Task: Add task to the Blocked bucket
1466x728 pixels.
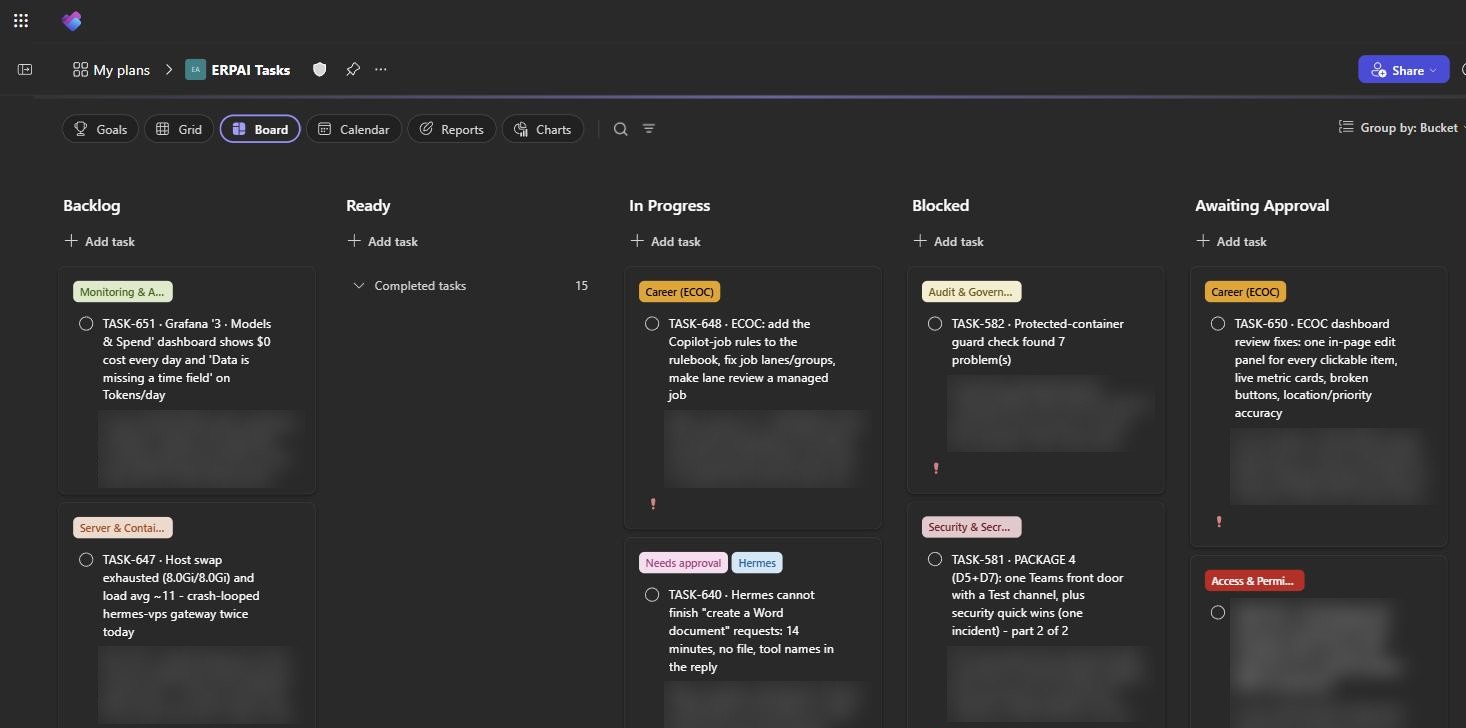Action: click(948, 241)
